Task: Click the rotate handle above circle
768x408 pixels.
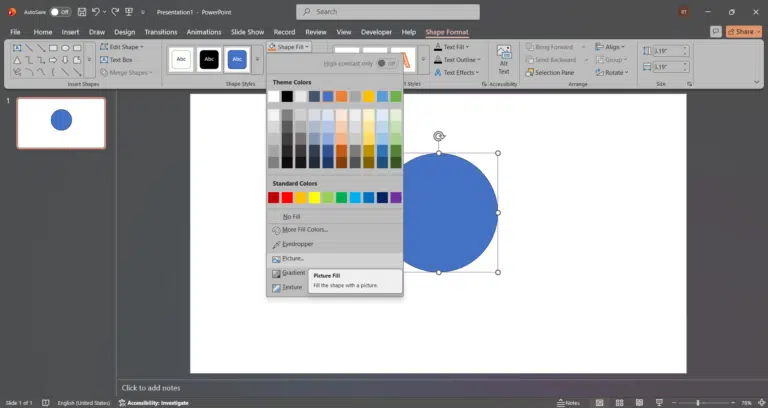Action: click(439, 136)
